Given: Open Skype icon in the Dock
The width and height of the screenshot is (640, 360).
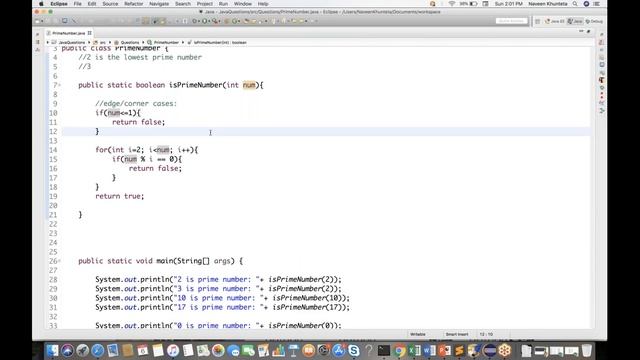Looking at the screenshot, I should [x=353, y=351].
